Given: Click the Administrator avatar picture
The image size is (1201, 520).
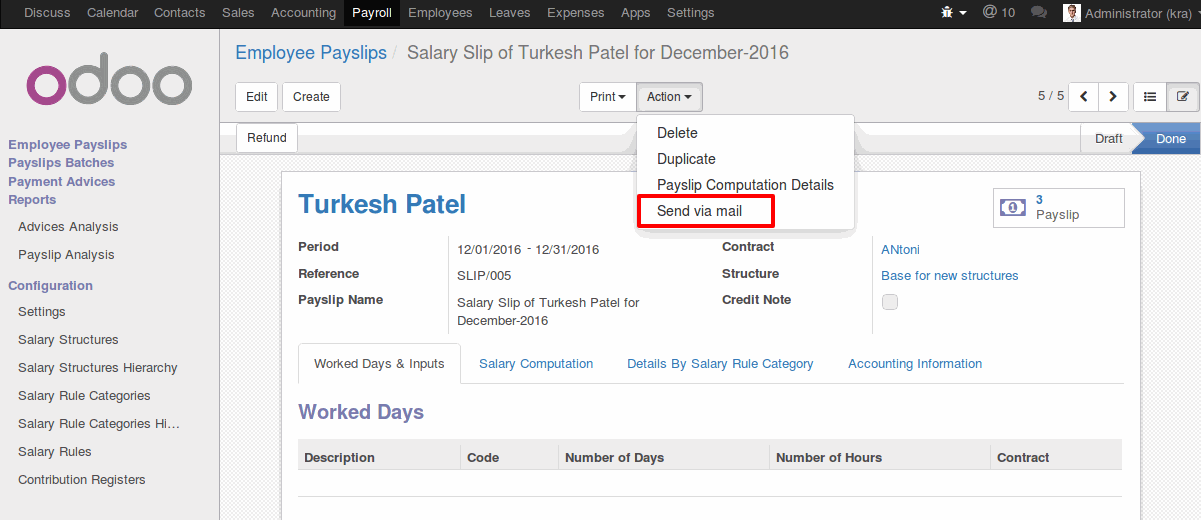Looking at the screenshot, I should [1071, 13].
